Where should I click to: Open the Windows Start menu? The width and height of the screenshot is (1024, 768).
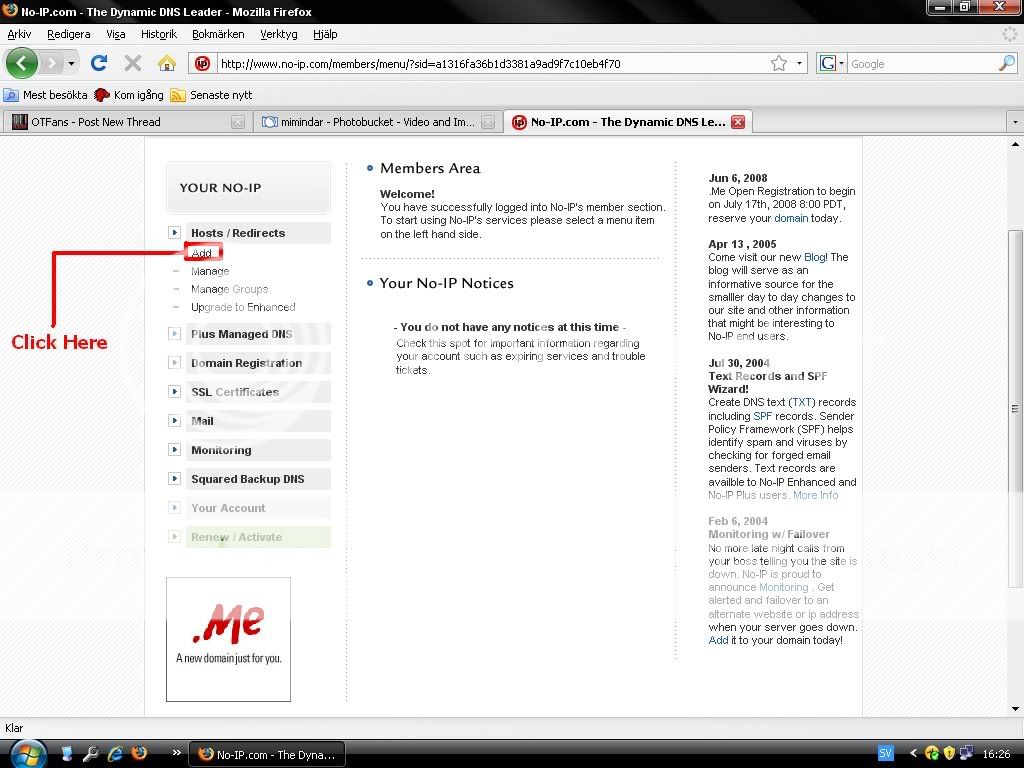point(28,754)
